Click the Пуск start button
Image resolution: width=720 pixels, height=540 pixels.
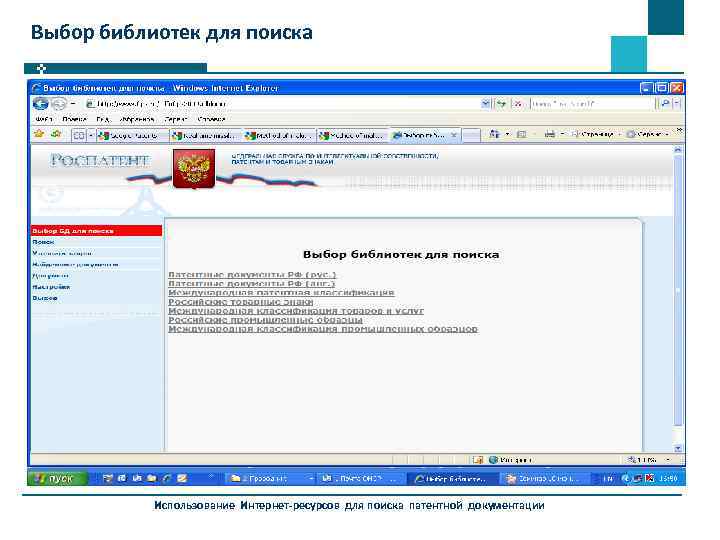[x=57, y=478]
